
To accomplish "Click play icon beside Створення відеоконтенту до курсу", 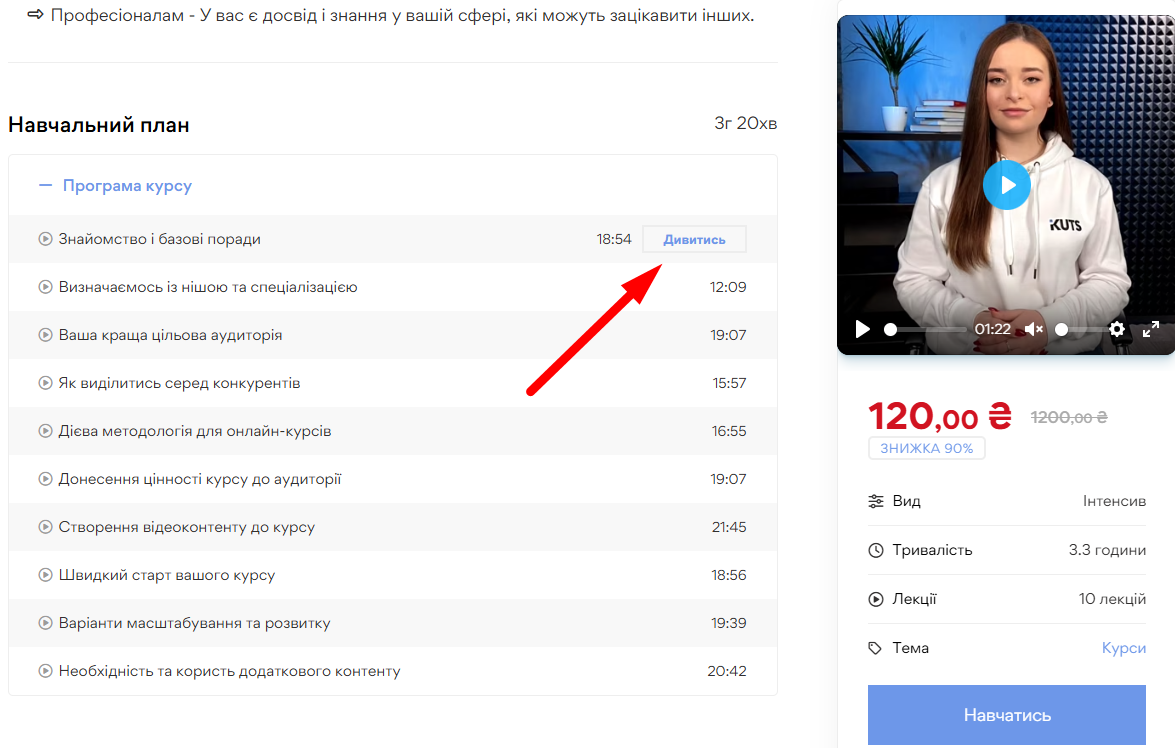I will click(x=45, y=527).
